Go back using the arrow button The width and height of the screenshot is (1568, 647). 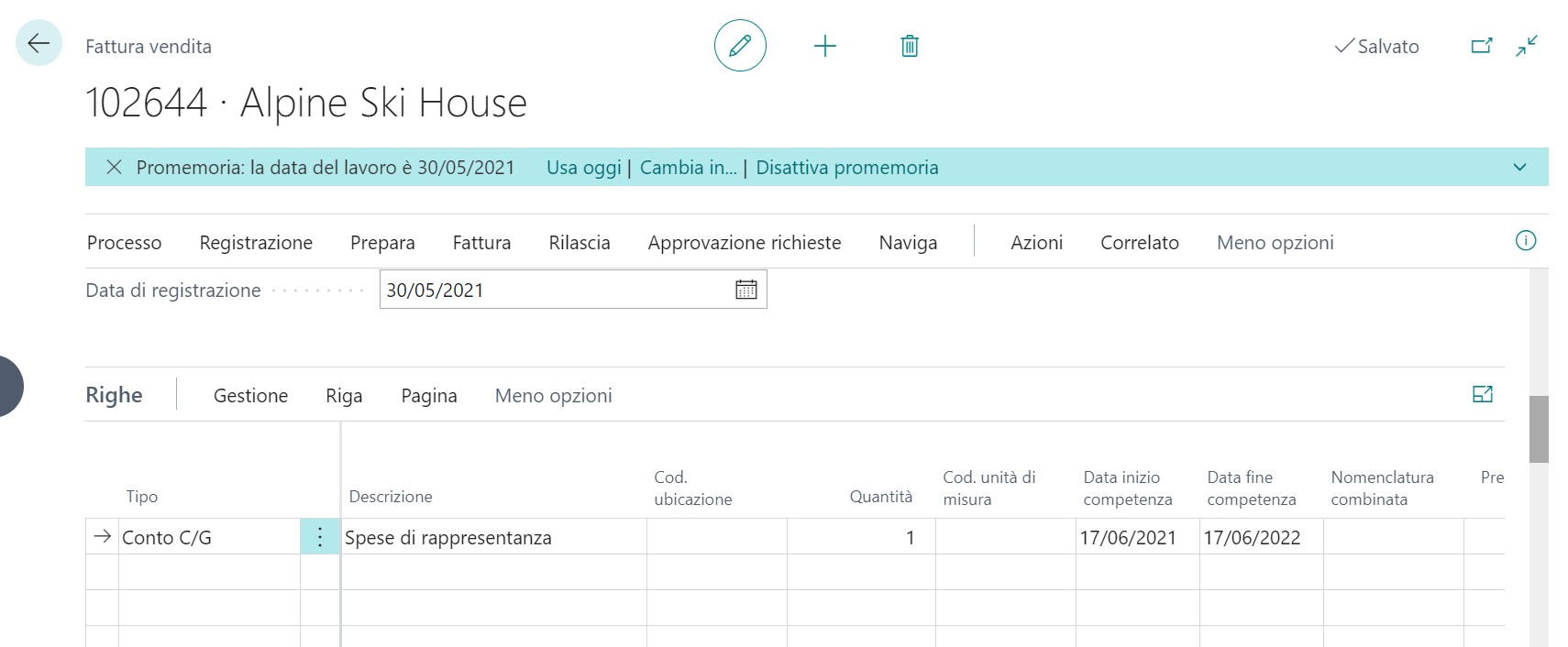[x=39, y=43]
